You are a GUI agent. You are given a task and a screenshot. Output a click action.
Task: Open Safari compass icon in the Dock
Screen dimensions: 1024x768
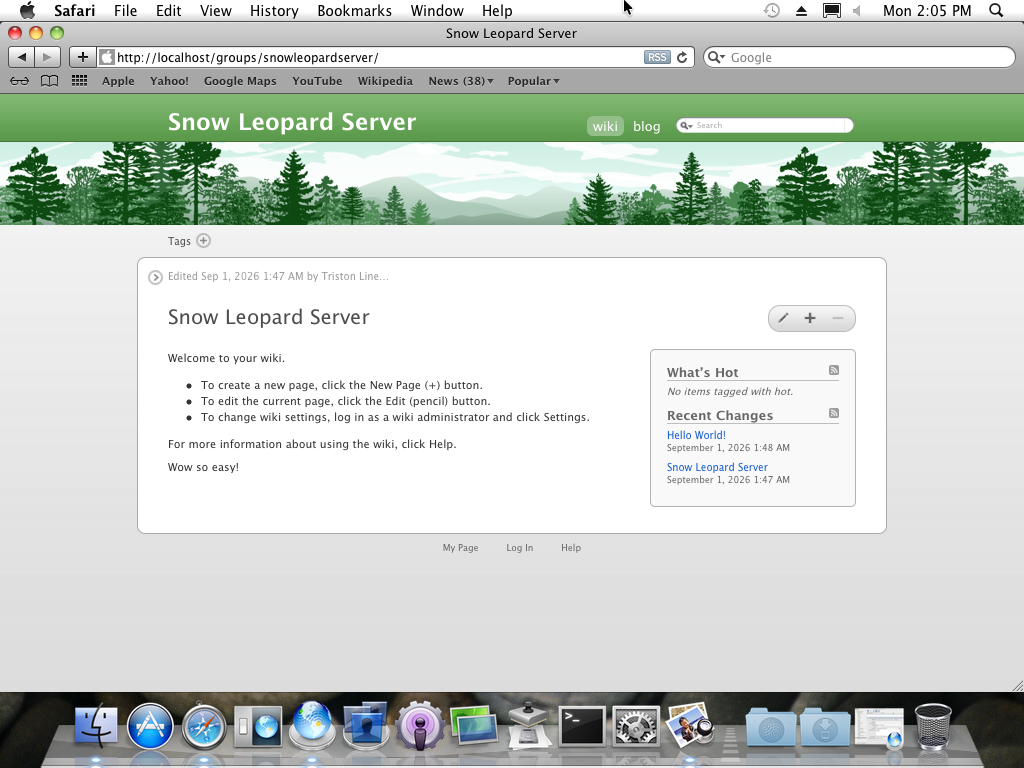point(204,726)
